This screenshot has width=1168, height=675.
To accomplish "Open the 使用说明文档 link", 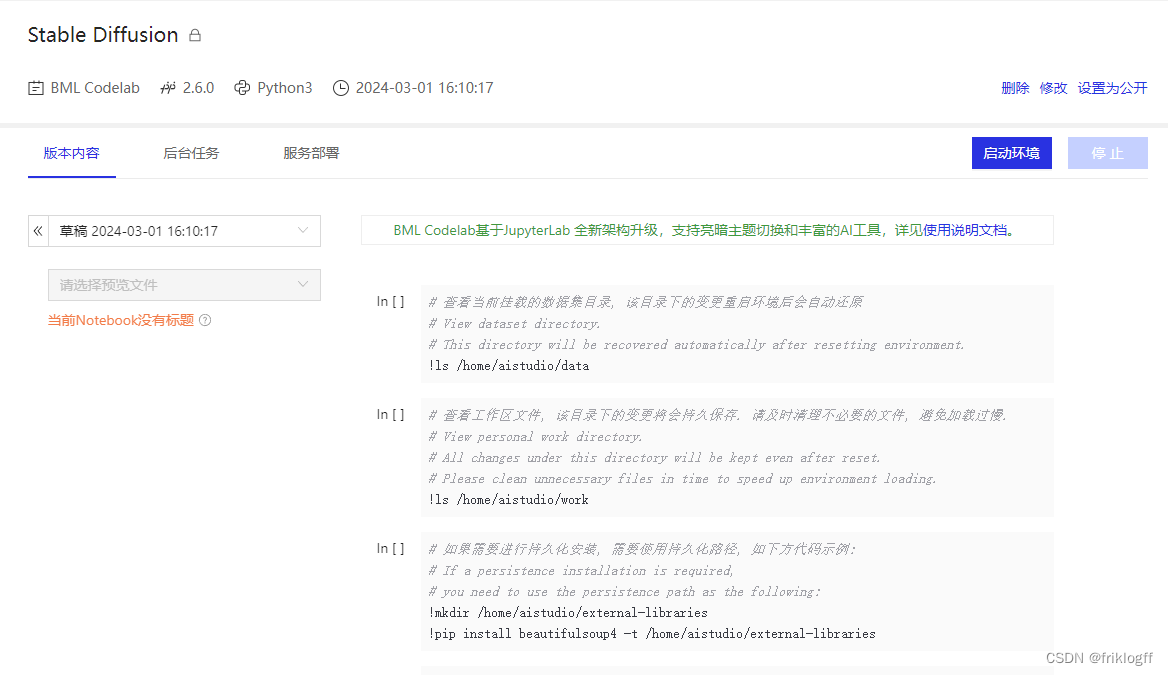I will (x=965, y=230).
